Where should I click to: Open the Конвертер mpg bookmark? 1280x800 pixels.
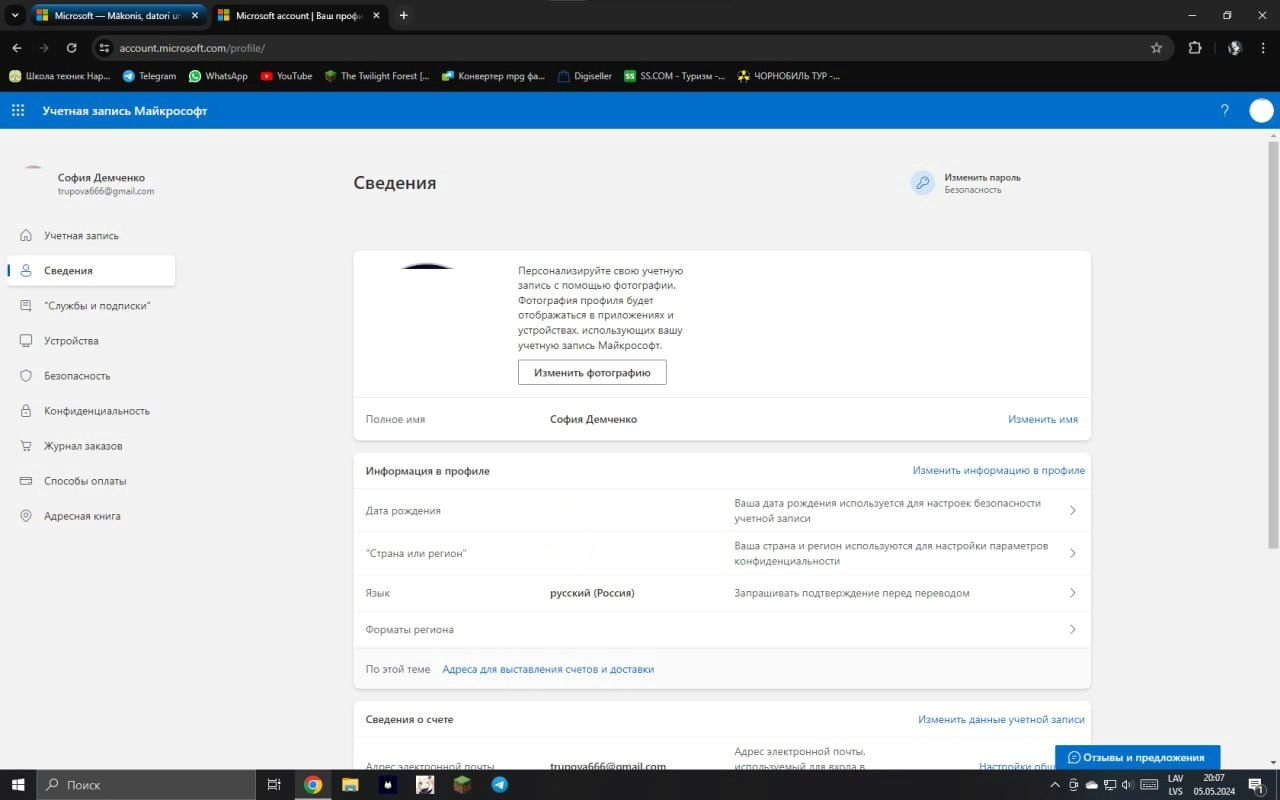click(493, 76)
